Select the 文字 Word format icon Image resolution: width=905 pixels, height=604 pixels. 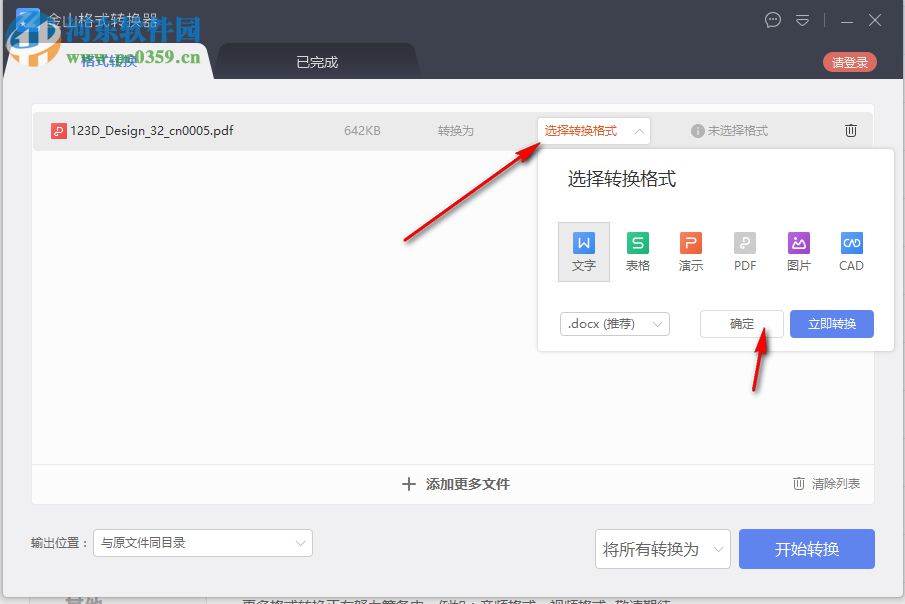[584, 252]
